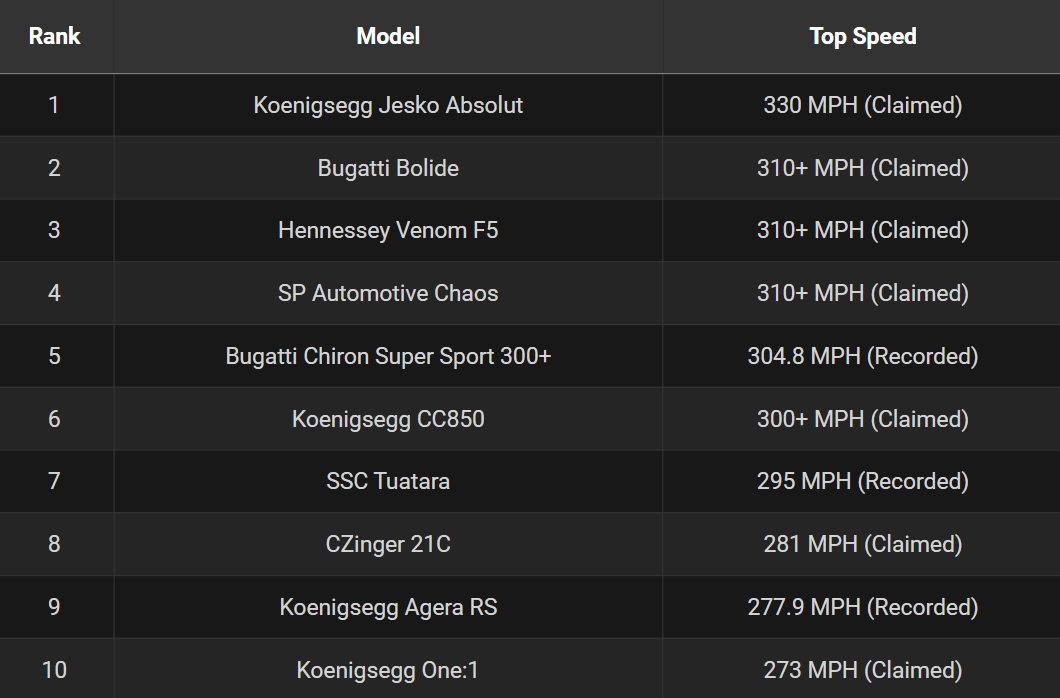Select the Hennessey Venom F5 cell
The width and height of the screenshot is (1060, 698).
pyautogui.click(x=388, y=230)
